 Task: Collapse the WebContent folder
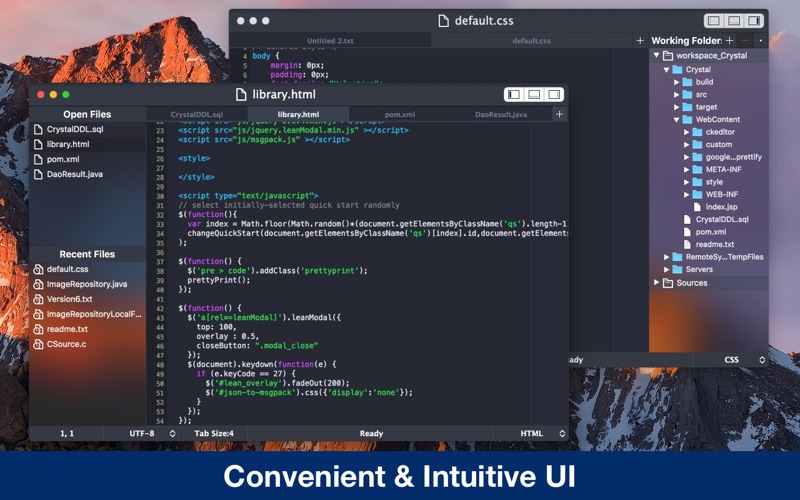tap(677, 119)
